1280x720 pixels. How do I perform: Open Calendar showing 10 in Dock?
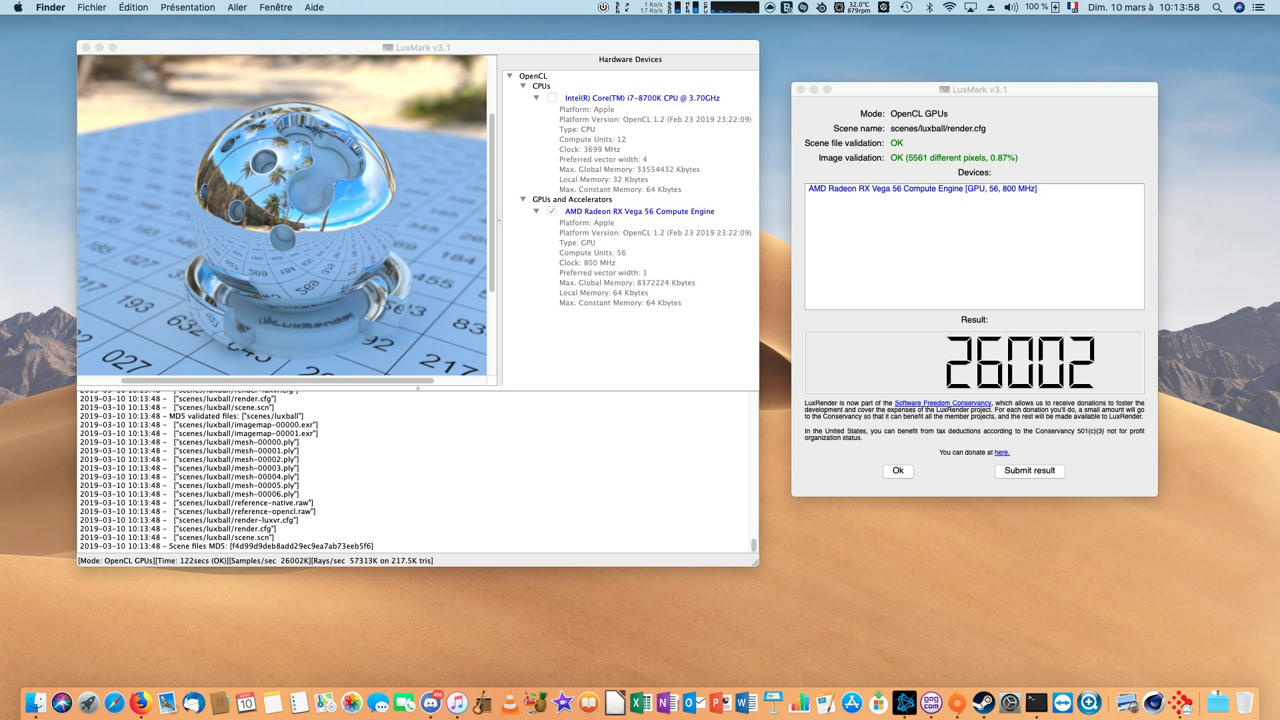coord(246,703)
